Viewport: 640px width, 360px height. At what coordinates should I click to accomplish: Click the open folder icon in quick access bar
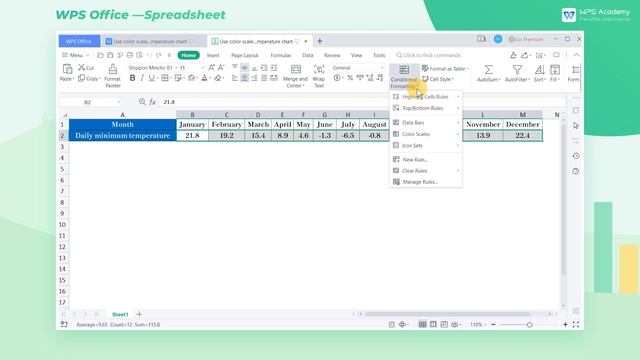100,55
